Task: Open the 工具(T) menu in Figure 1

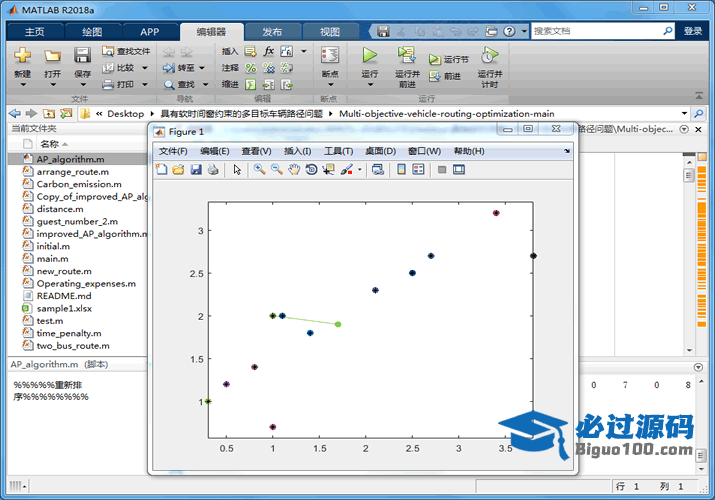Action: pyautogui.click(x=338, y=151)
